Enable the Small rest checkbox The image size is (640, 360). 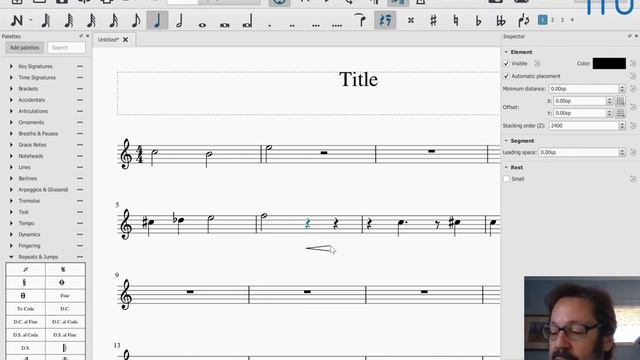507,179
